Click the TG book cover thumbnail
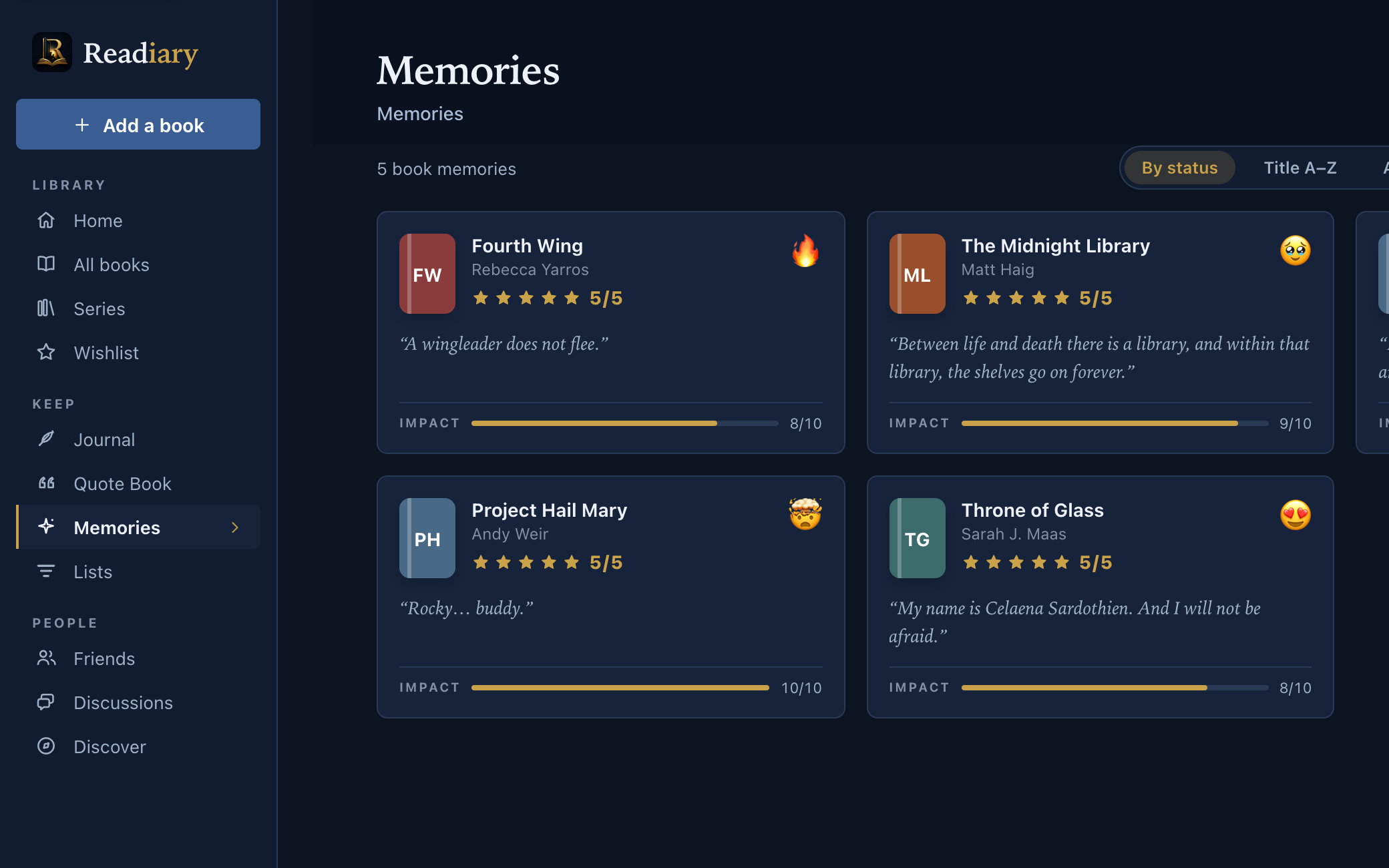Screen dimensions: 1389x868 (917, 538)
